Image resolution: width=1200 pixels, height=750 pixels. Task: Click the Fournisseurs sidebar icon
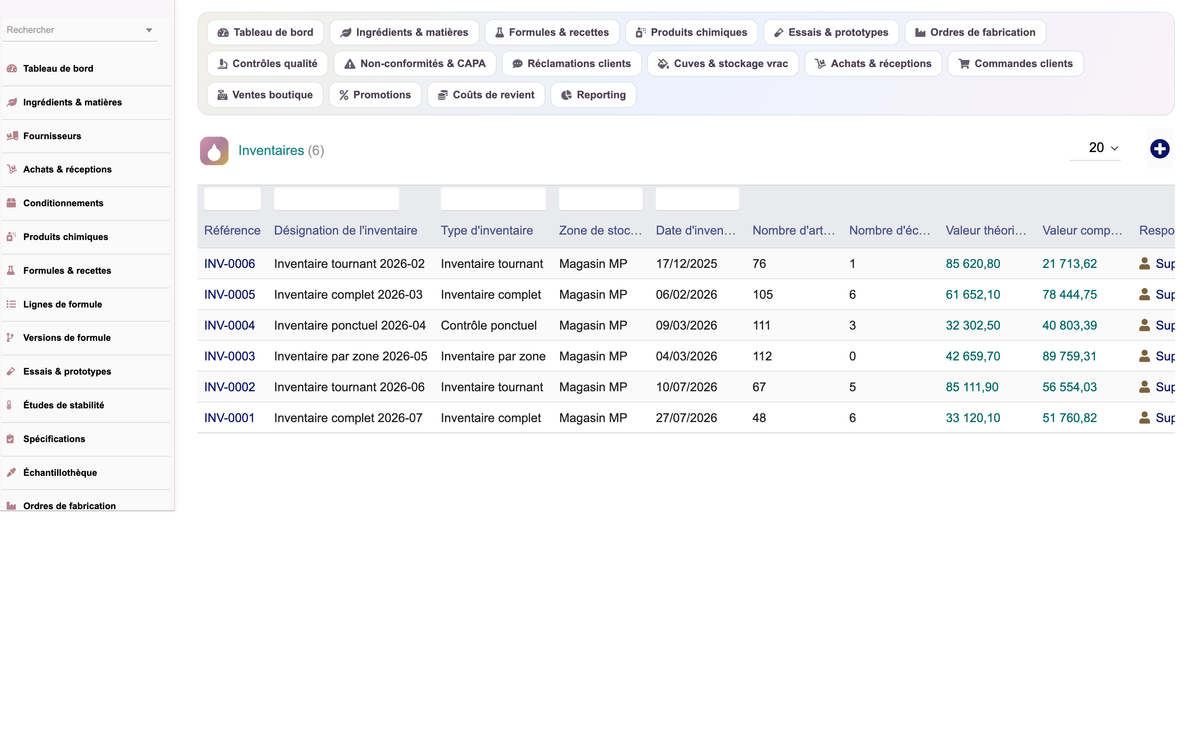click(12, 136)
